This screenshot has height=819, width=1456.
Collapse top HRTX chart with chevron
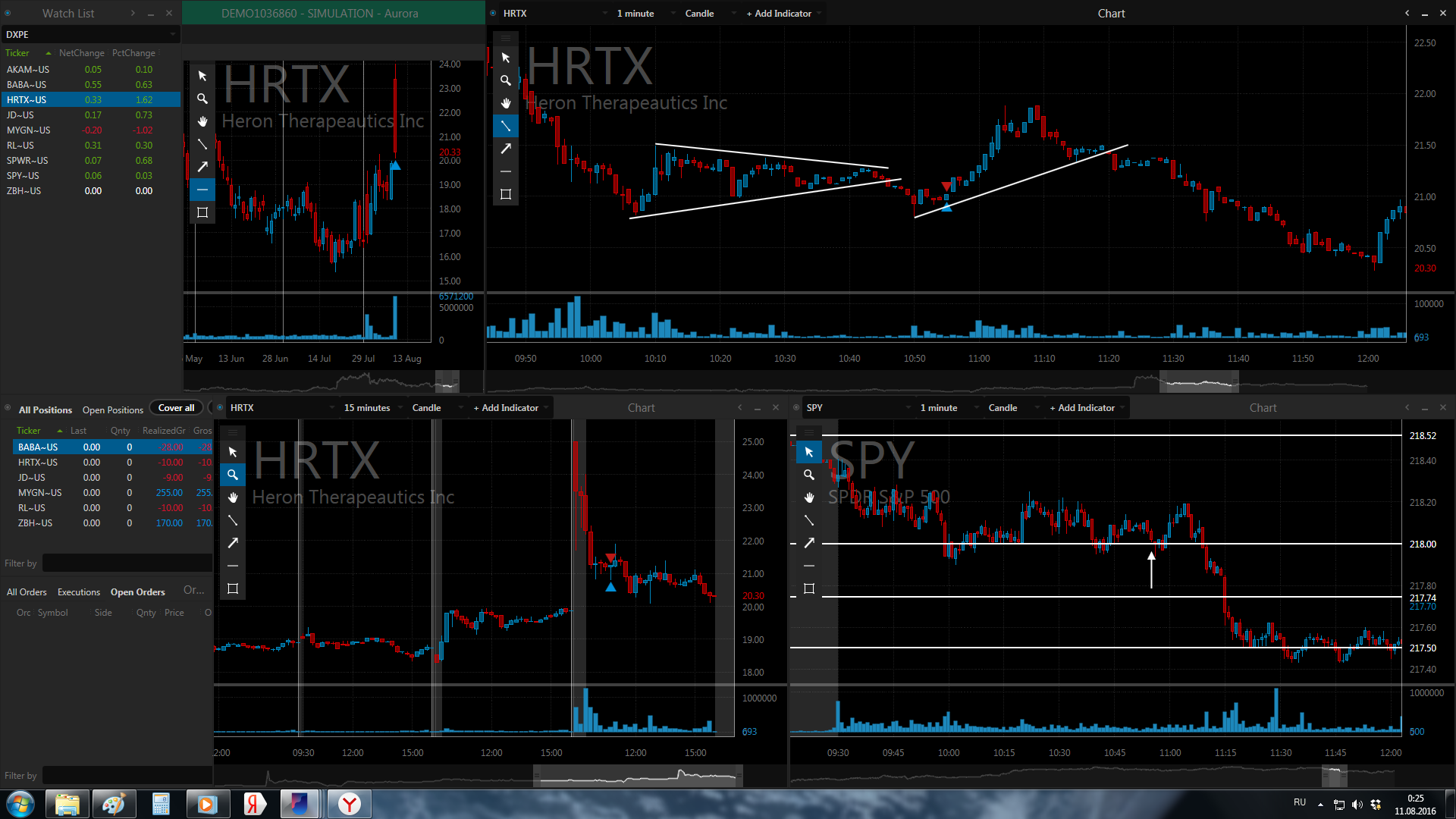[x=1407, y=13]
